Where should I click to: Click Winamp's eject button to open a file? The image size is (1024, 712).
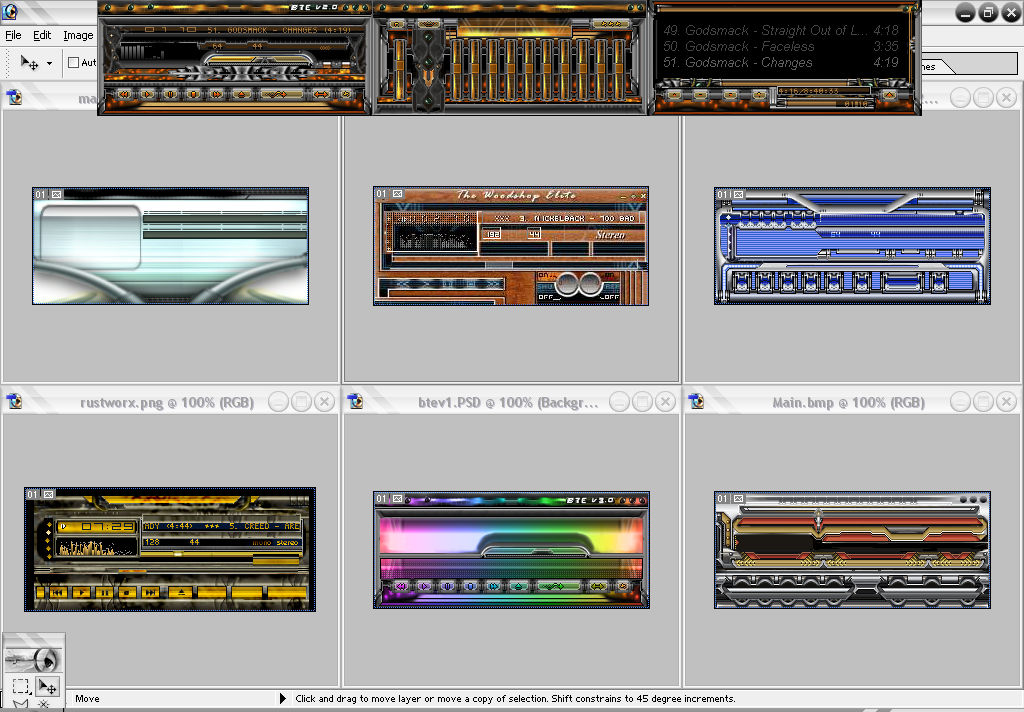[x=242, y=95]
